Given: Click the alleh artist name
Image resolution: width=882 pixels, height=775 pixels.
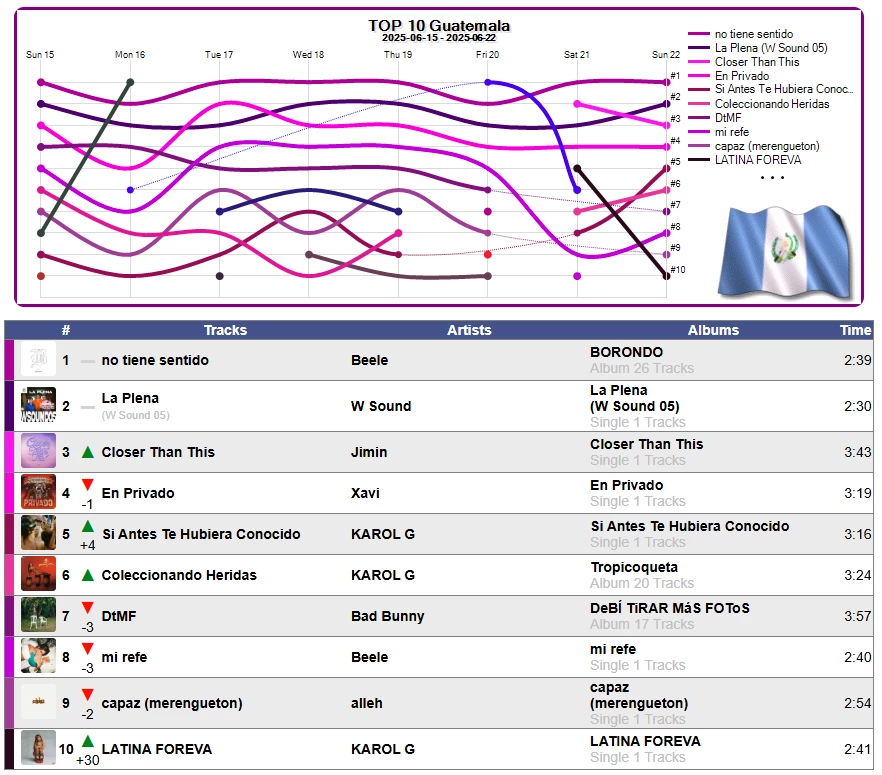Looking at the screenshot, I should pyautogui.click(x=367, y=703).
